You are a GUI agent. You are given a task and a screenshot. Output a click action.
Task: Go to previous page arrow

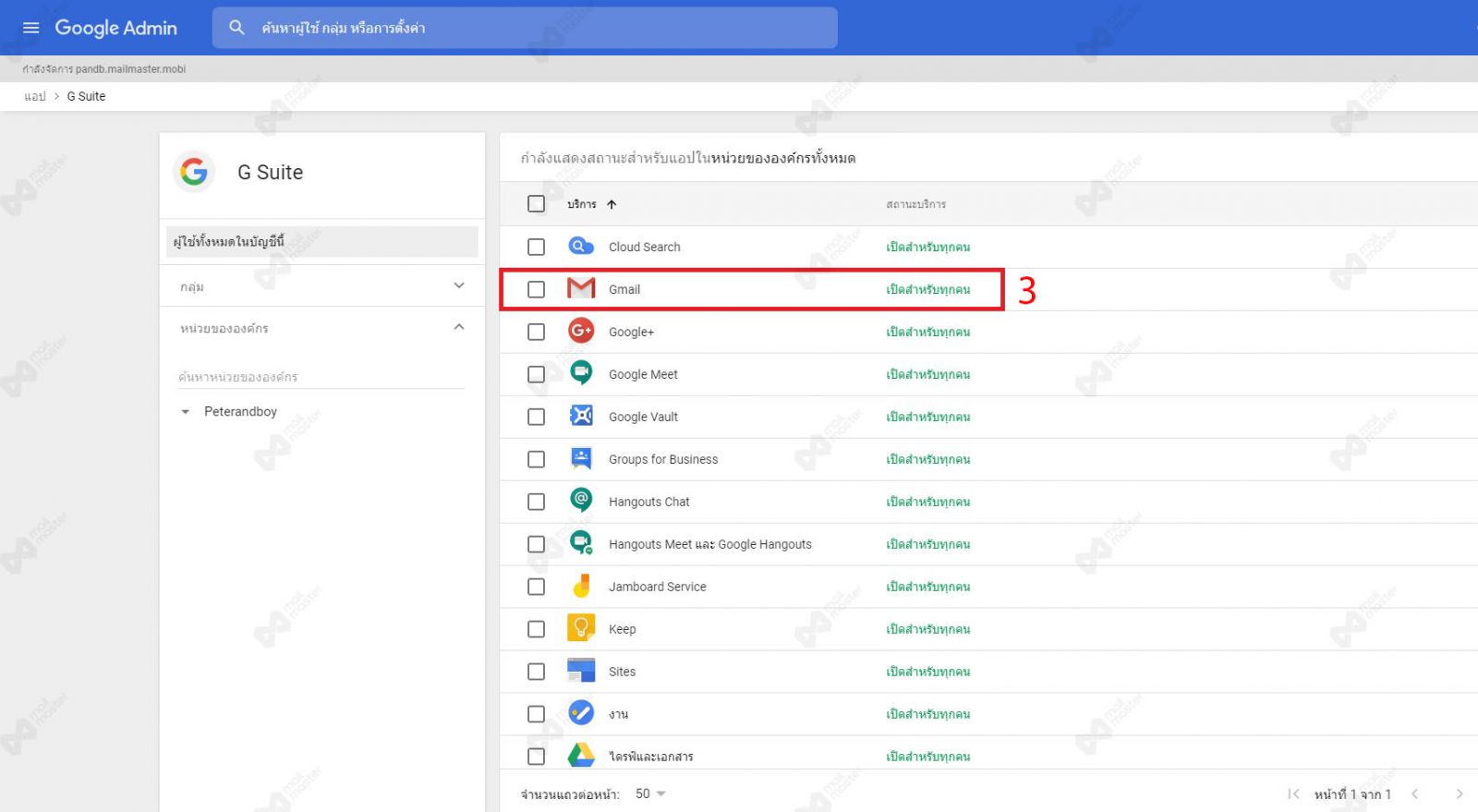pyautogui.click(x=1414, y=794)
